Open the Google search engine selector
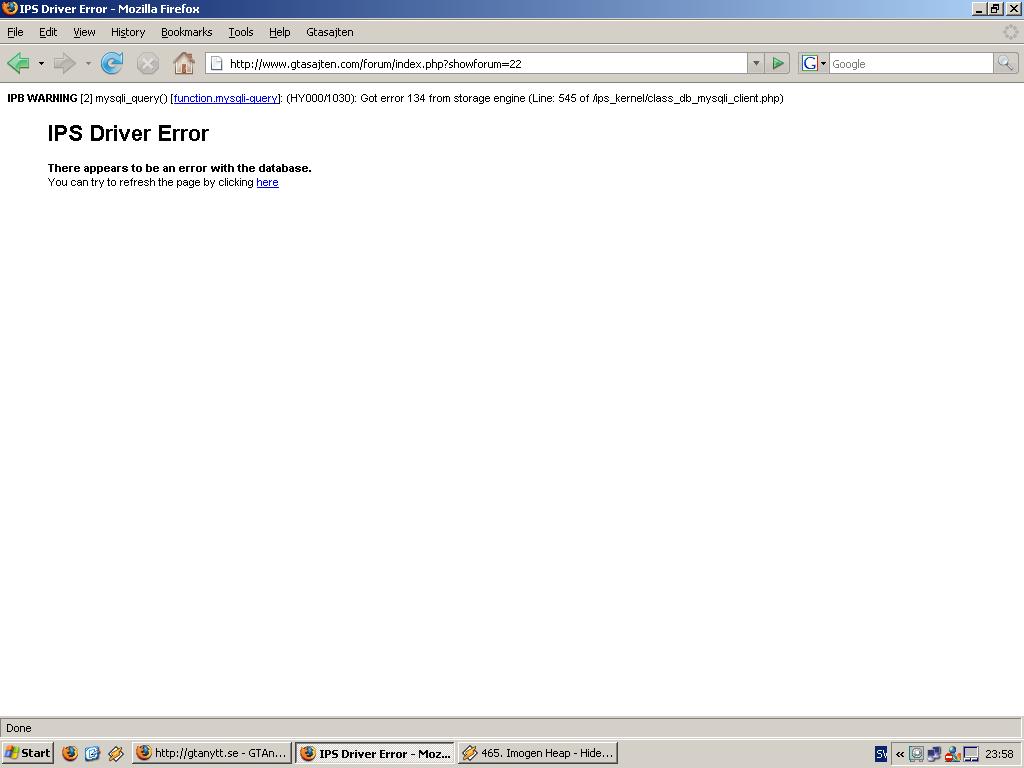This screenshot has width=1024, height=768. coord(814,63)
